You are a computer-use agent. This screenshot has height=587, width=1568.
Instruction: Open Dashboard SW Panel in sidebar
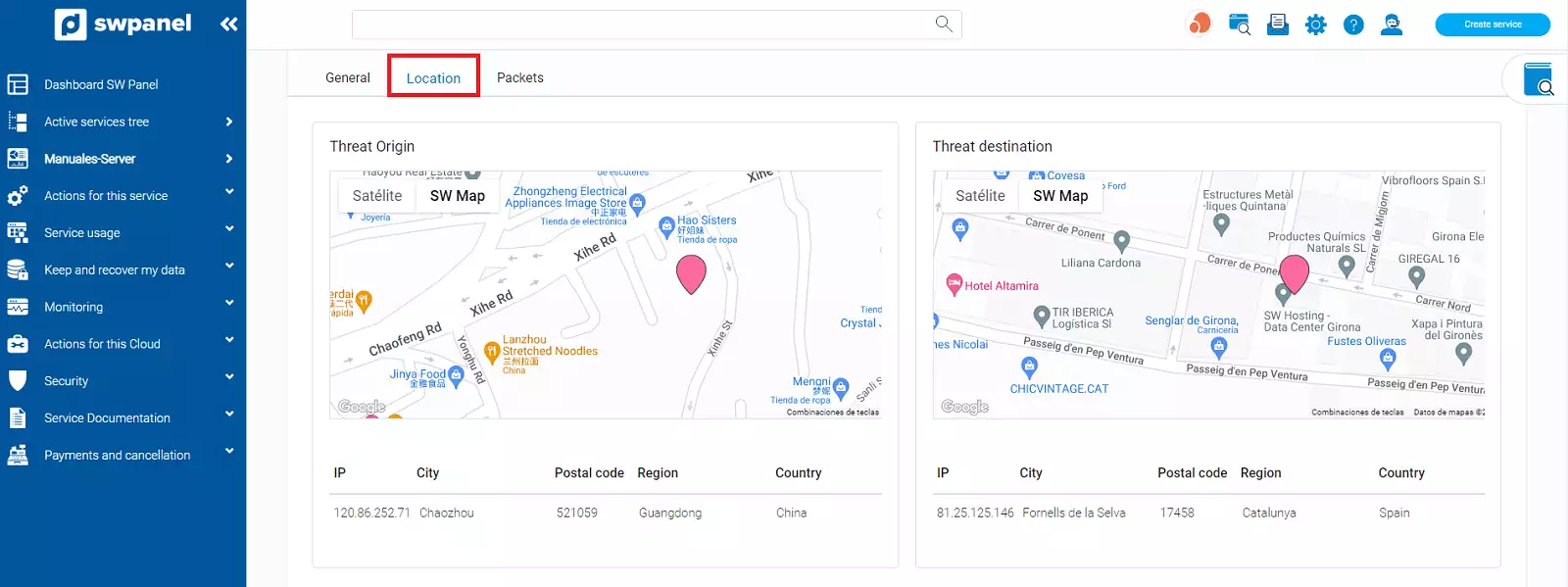click(101, 84)
